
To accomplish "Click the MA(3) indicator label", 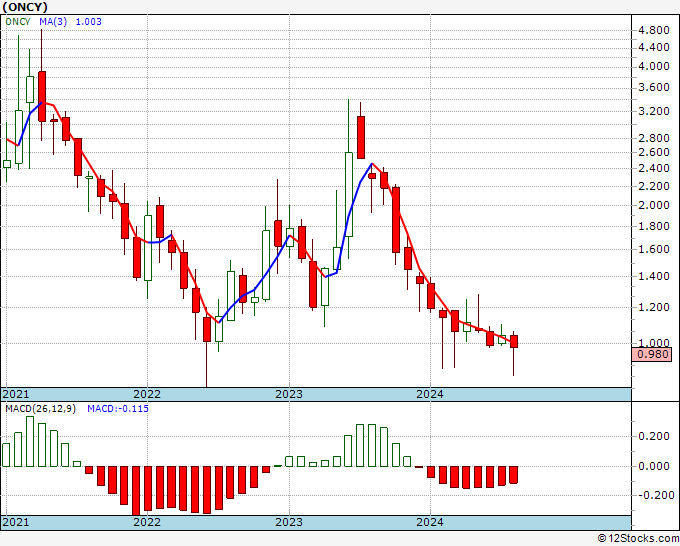I will point(53,22).
